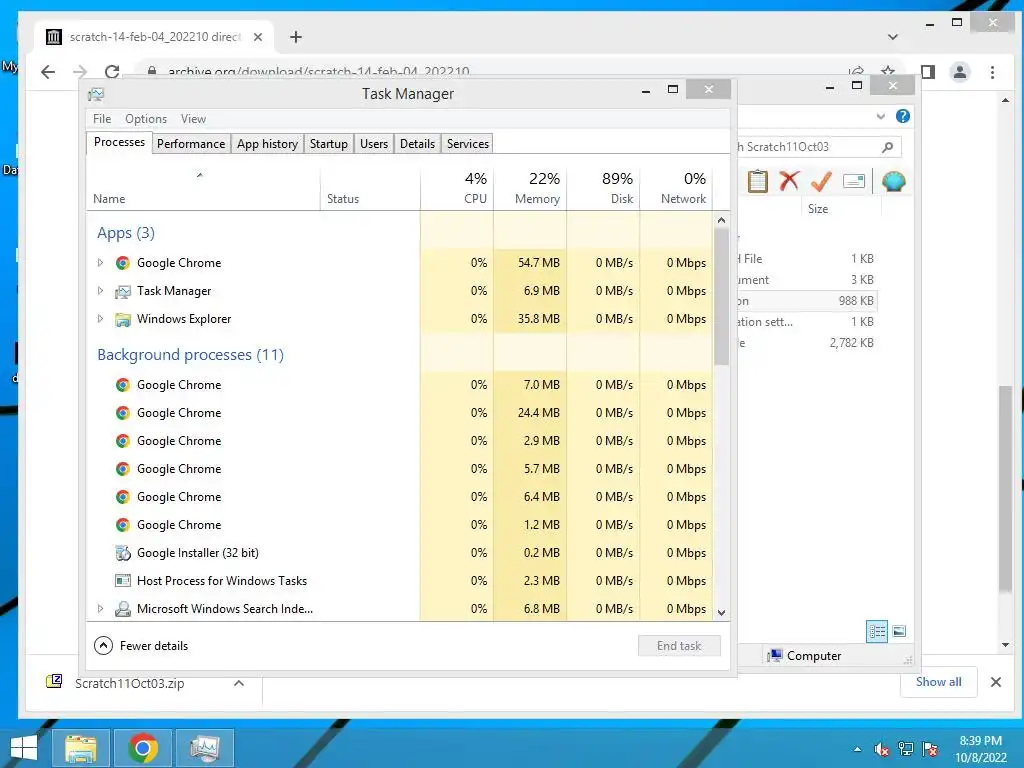Click the Windows Explorer process icon
Viewport: 1024px width, 768px height.
click(123, 319)
